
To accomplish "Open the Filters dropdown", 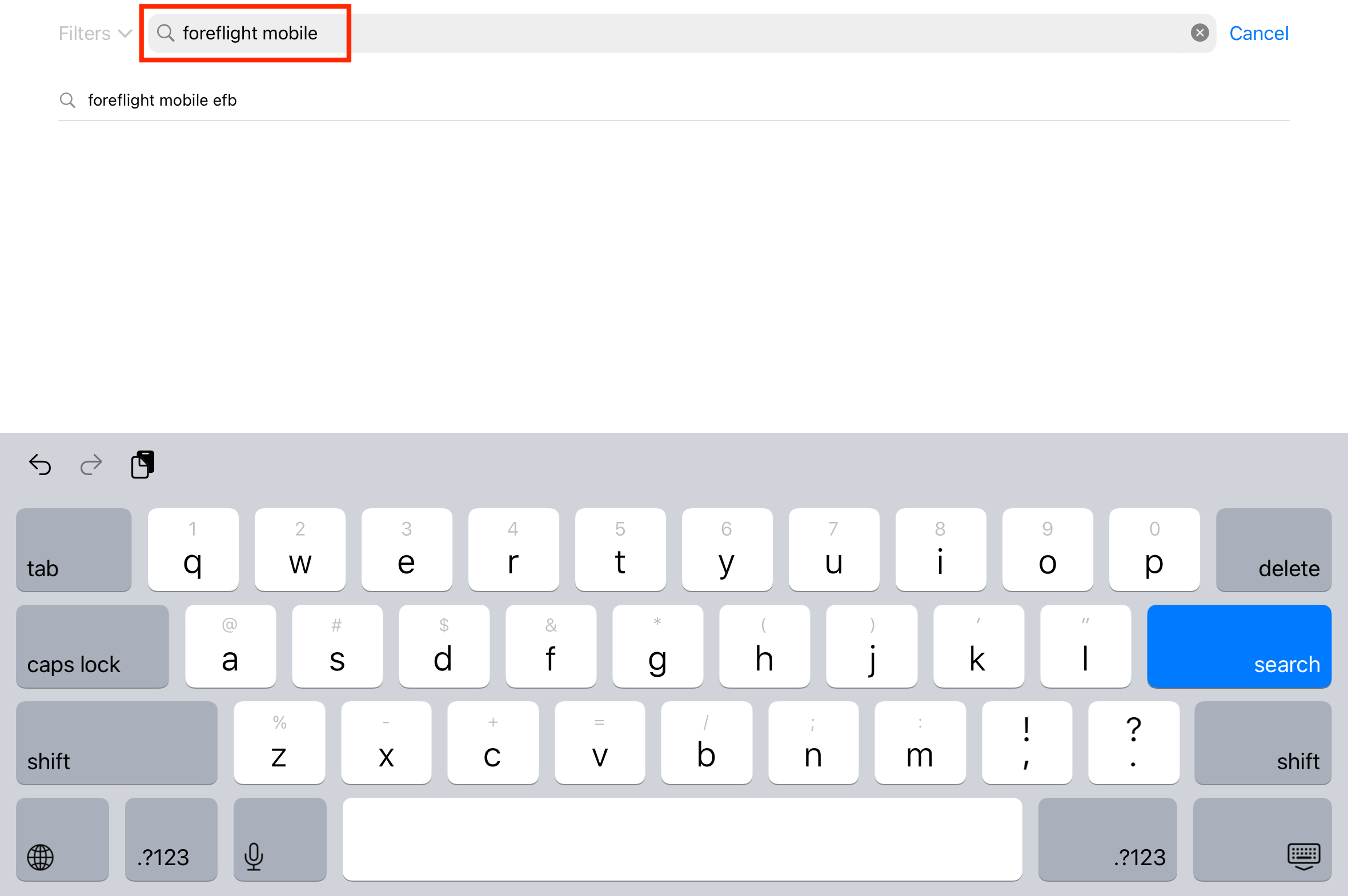I will (95, 34).
